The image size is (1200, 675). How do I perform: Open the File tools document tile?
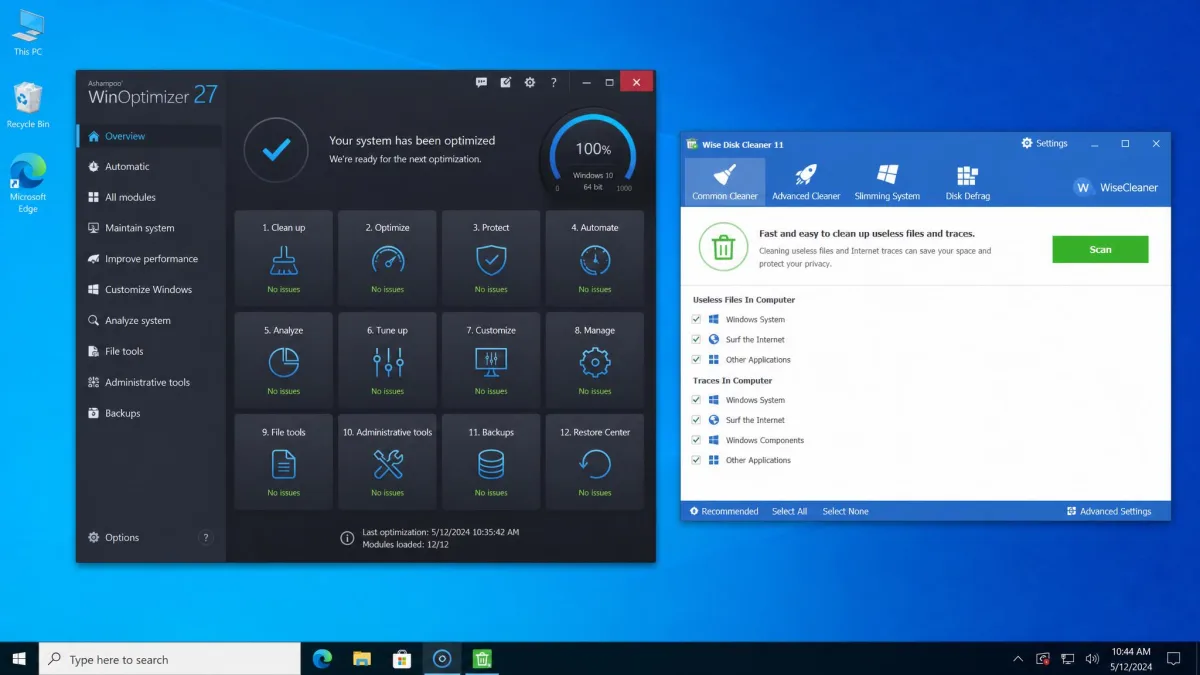point(284,462)
